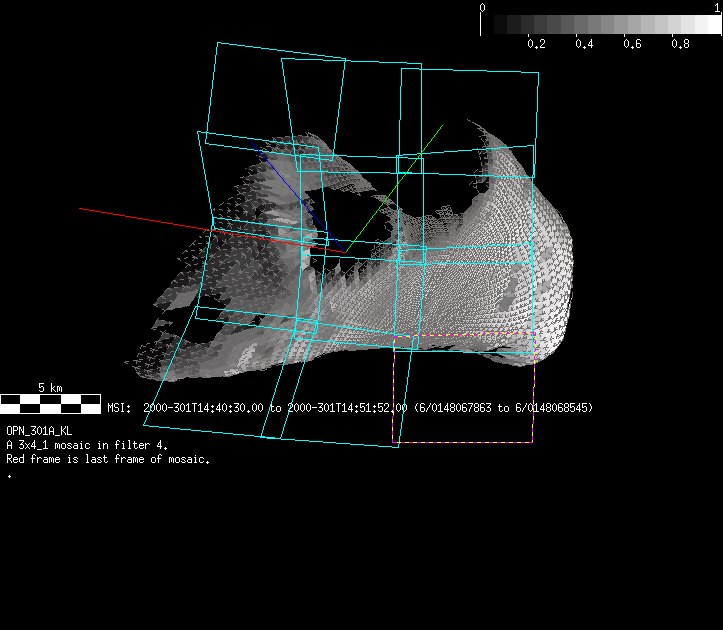Viewport: 723px width, 630px height.
Task: Click the "A 3x4_1 mosaic in filter 4." text
Action: tap(87, 445)
